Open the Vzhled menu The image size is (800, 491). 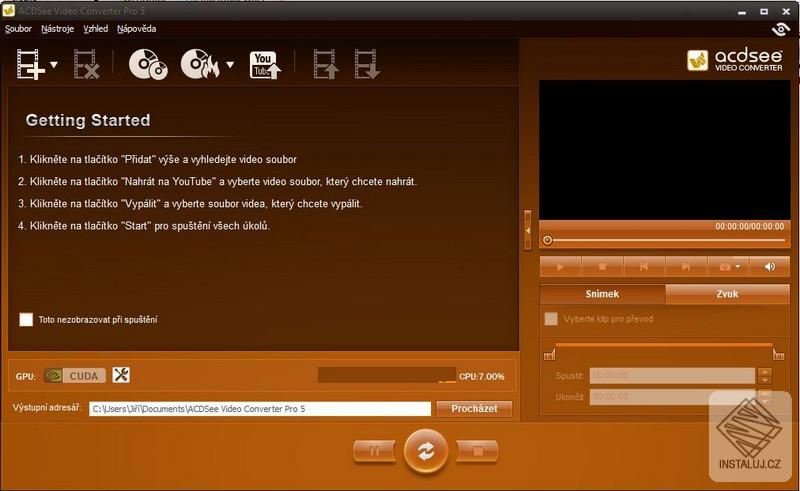pyautogui.click(x=95, y=29)
